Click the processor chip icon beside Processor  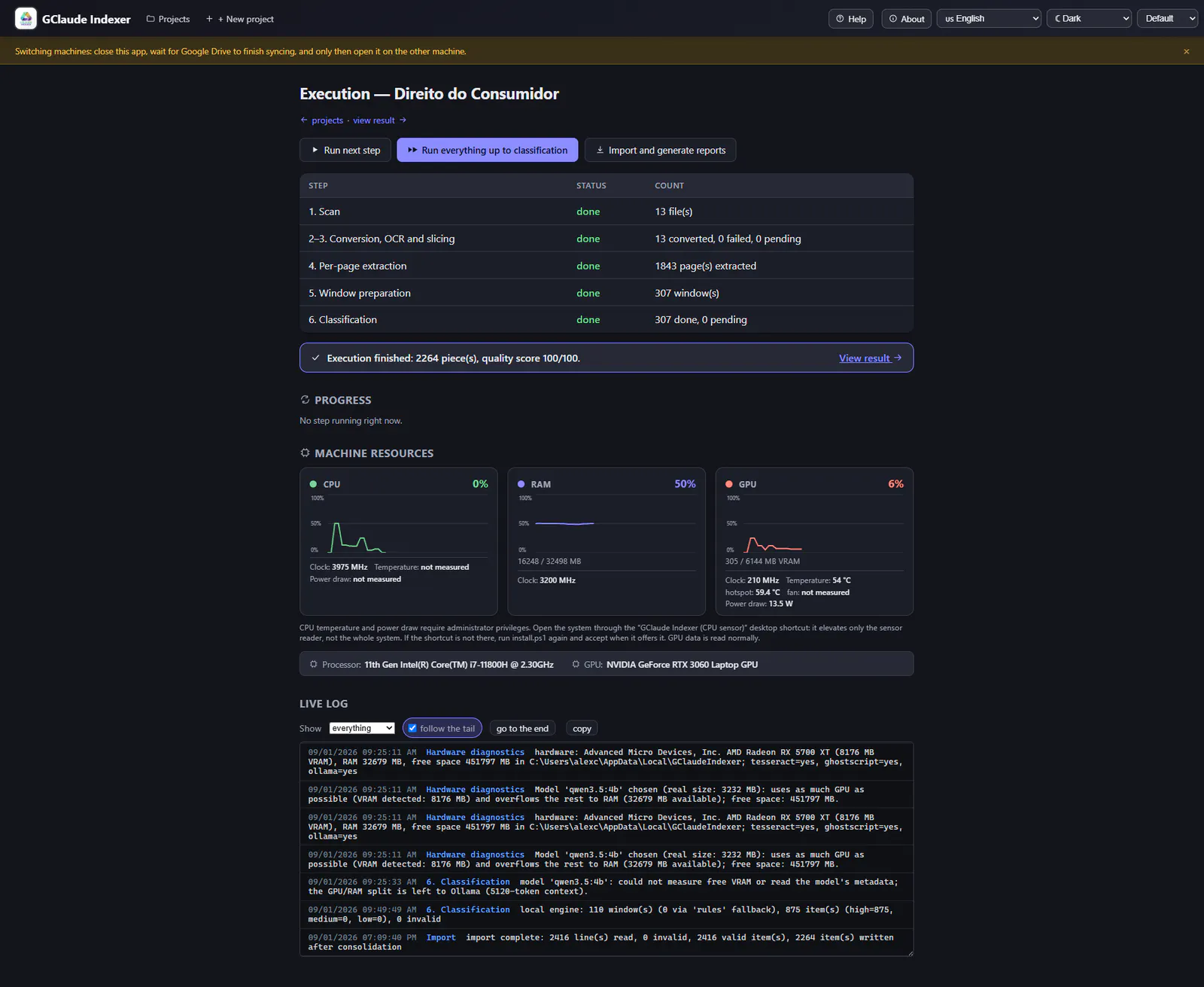(314, 664)
